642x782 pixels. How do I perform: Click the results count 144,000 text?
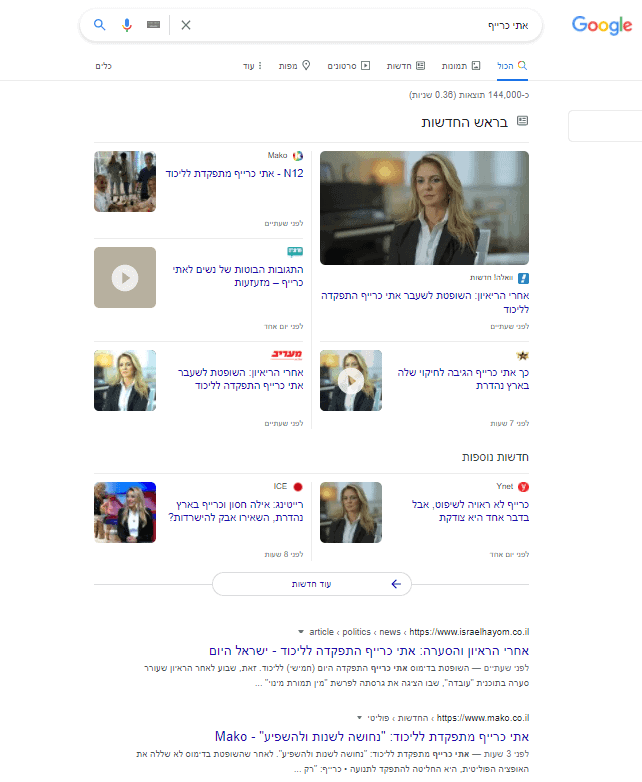click(x=469, y=95)
